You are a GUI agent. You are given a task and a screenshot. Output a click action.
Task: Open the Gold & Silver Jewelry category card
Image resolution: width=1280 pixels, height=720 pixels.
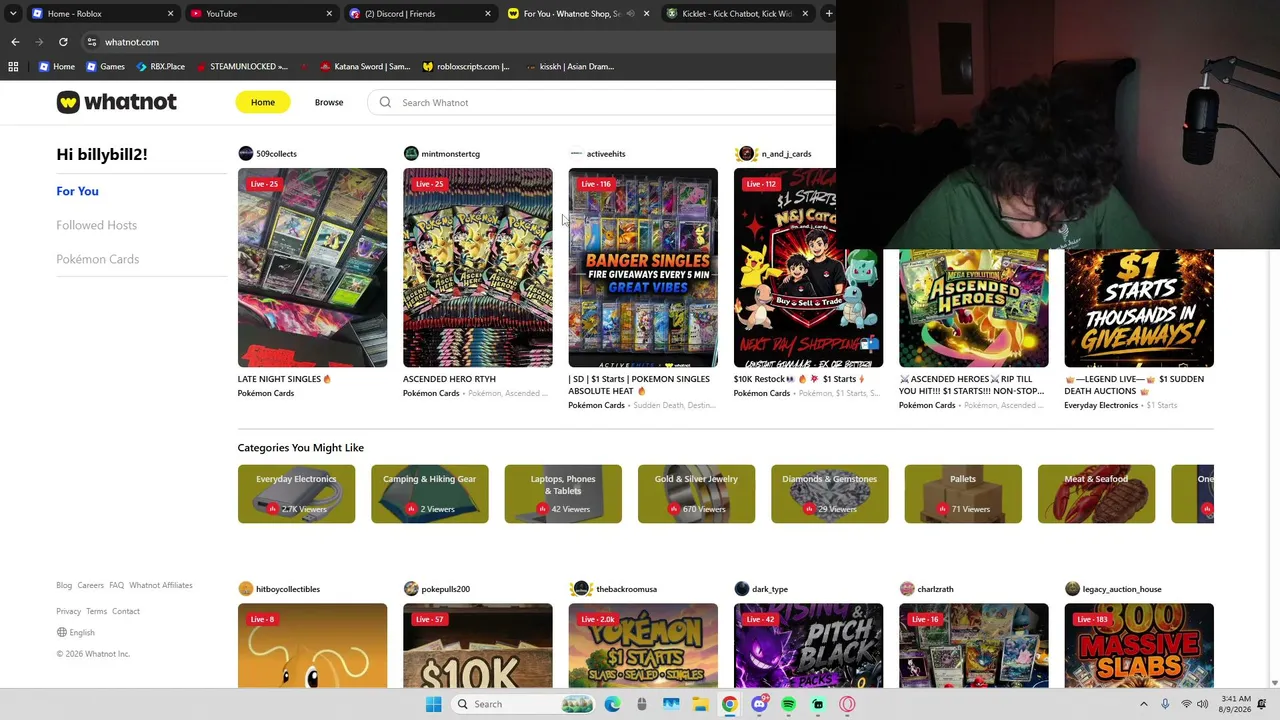(x=696, y=494)
